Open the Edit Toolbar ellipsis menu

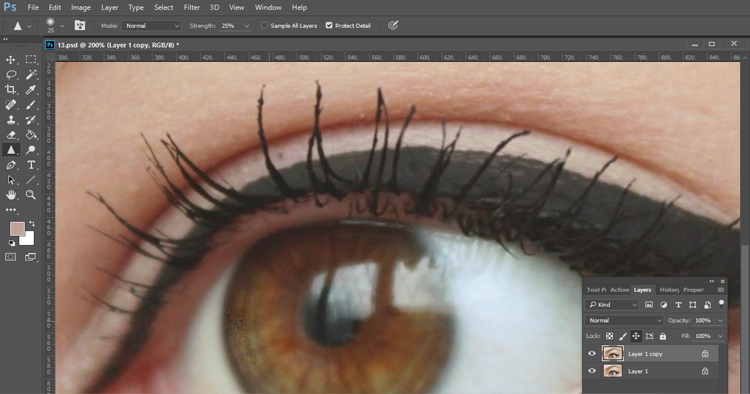(11, 210)
